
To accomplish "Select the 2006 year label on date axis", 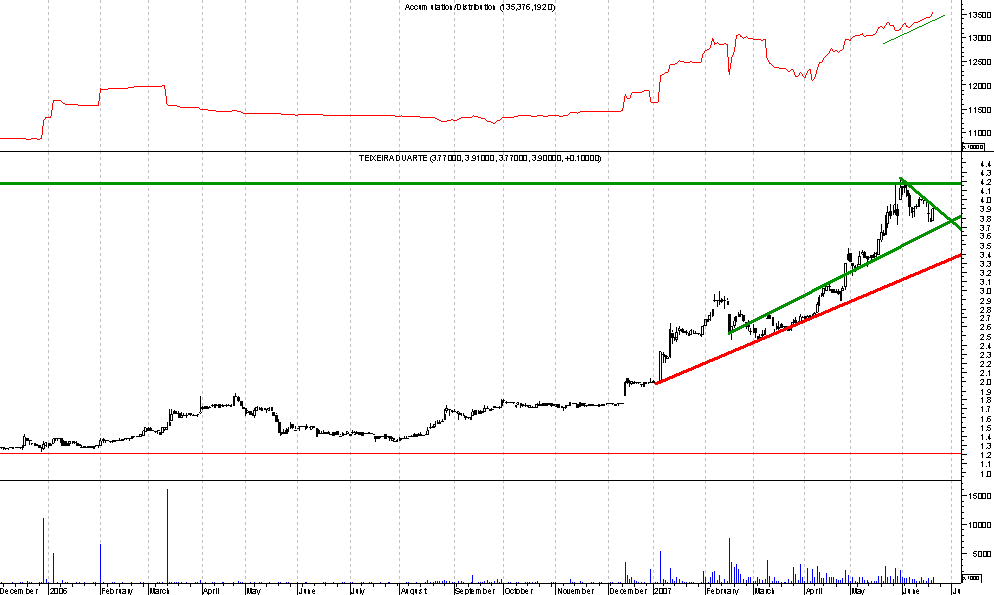I will [x=58, y=591].
